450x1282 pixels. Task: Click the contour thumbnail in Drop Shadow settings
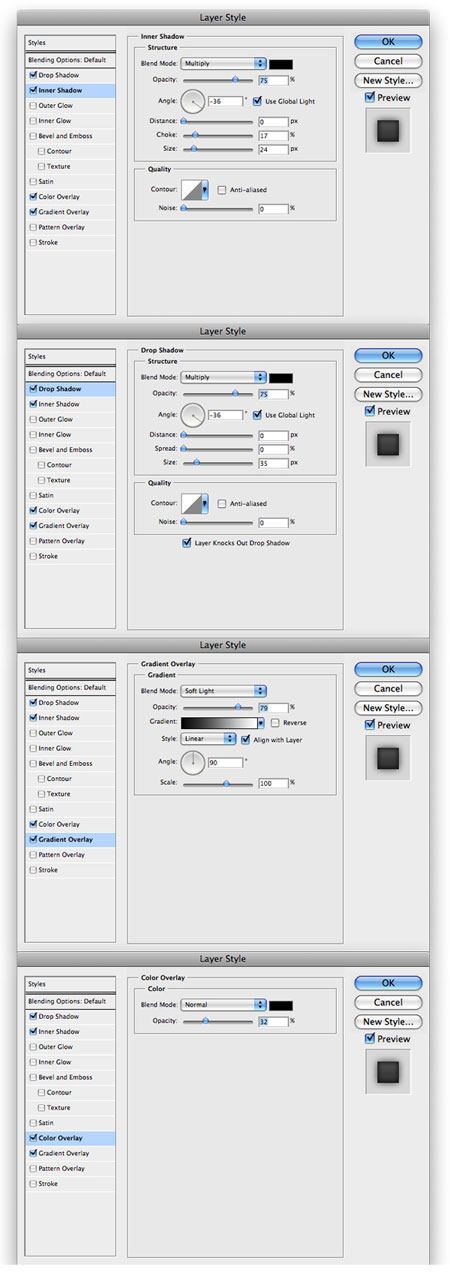(x=190, y=504)
